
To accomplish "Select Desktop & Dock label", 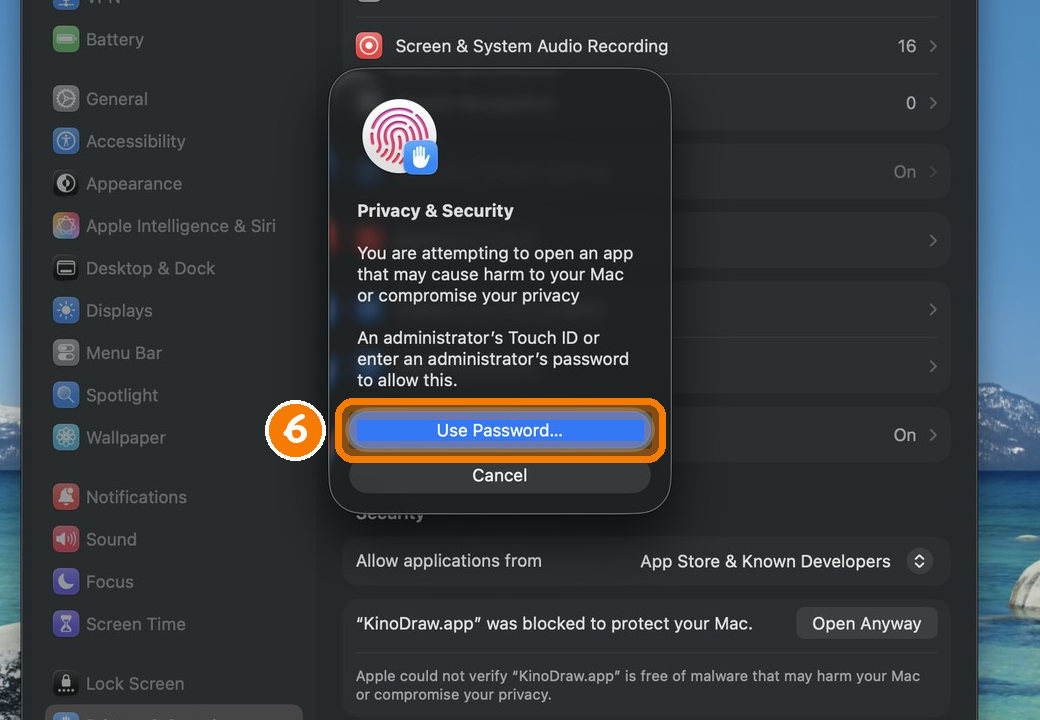I will (x=151, y=269).
